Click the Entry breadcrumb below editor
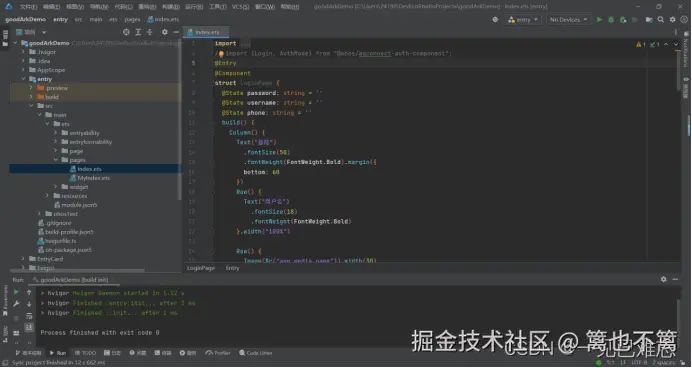This screenshot has width=692, height=368. (x=233, y=268)
